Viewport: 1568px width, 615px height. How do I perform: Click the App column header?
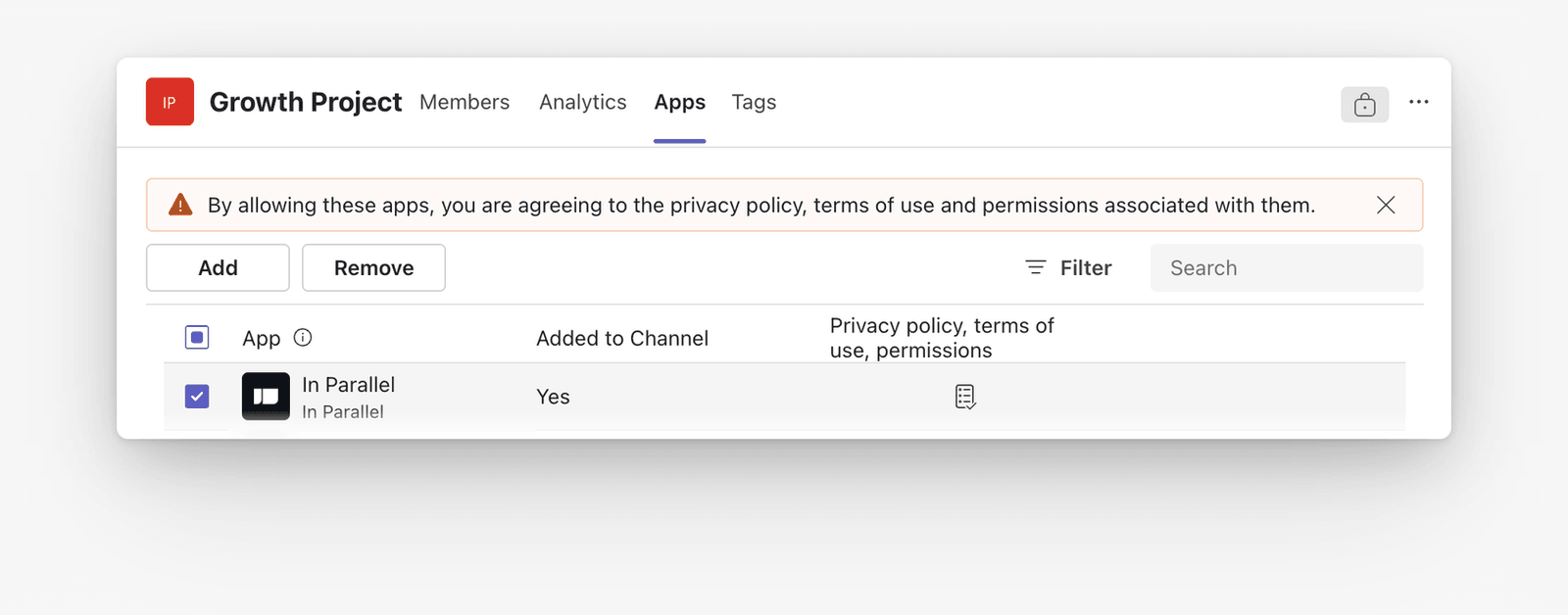262,338
